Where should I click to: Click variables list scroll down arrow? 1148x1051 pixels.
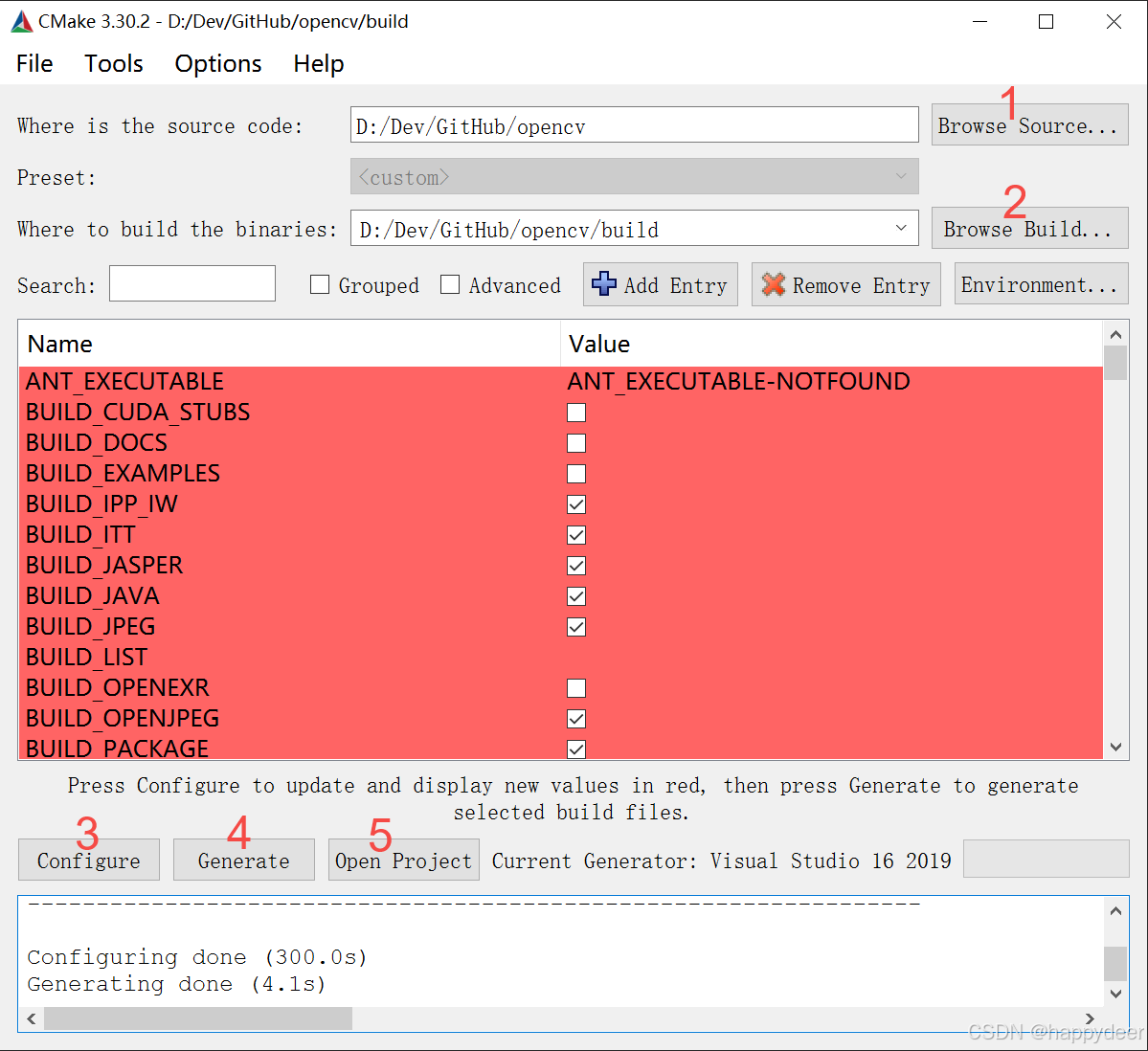point(1115,748)
